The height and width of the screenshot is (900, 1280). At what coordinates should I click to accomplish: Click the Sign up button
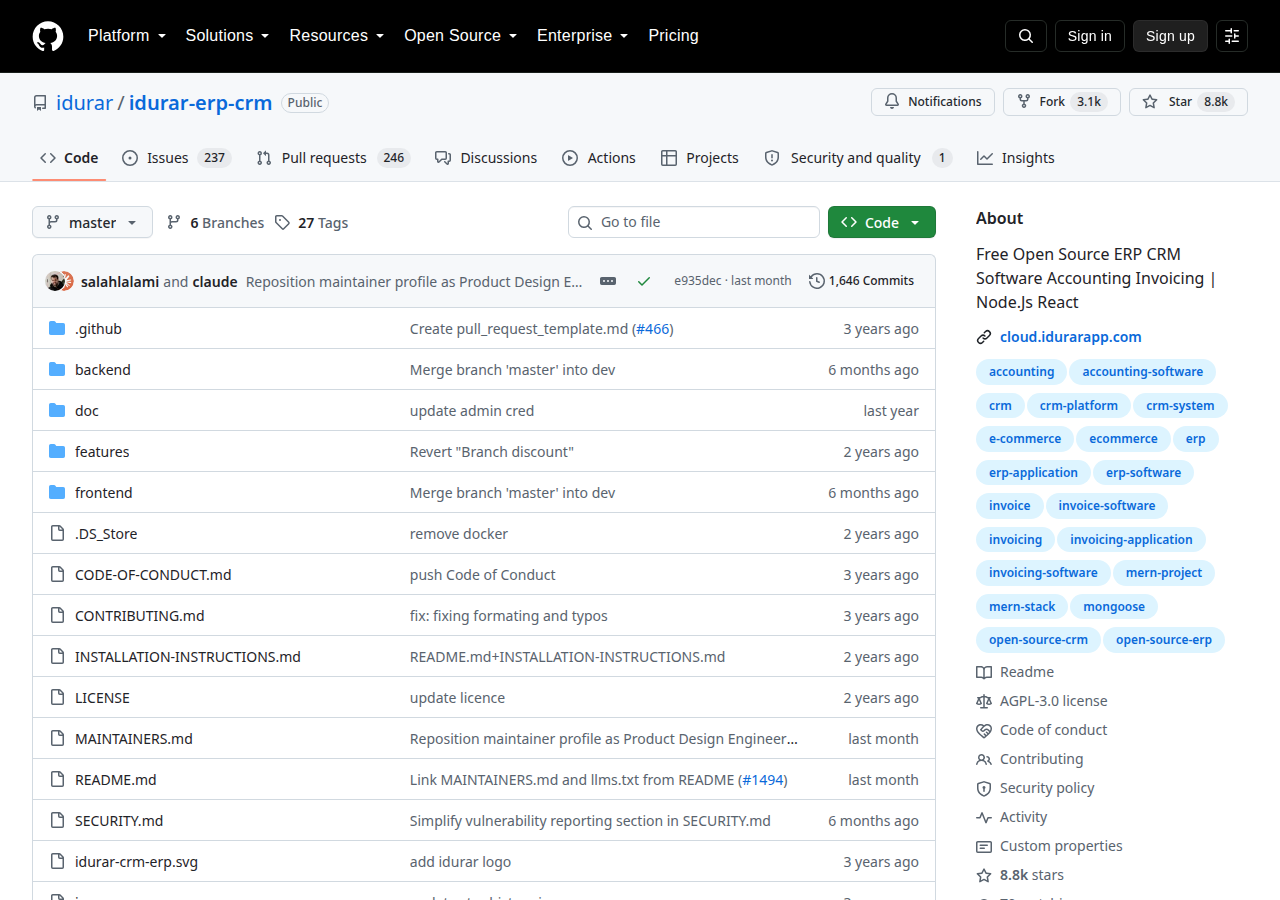1170,36
